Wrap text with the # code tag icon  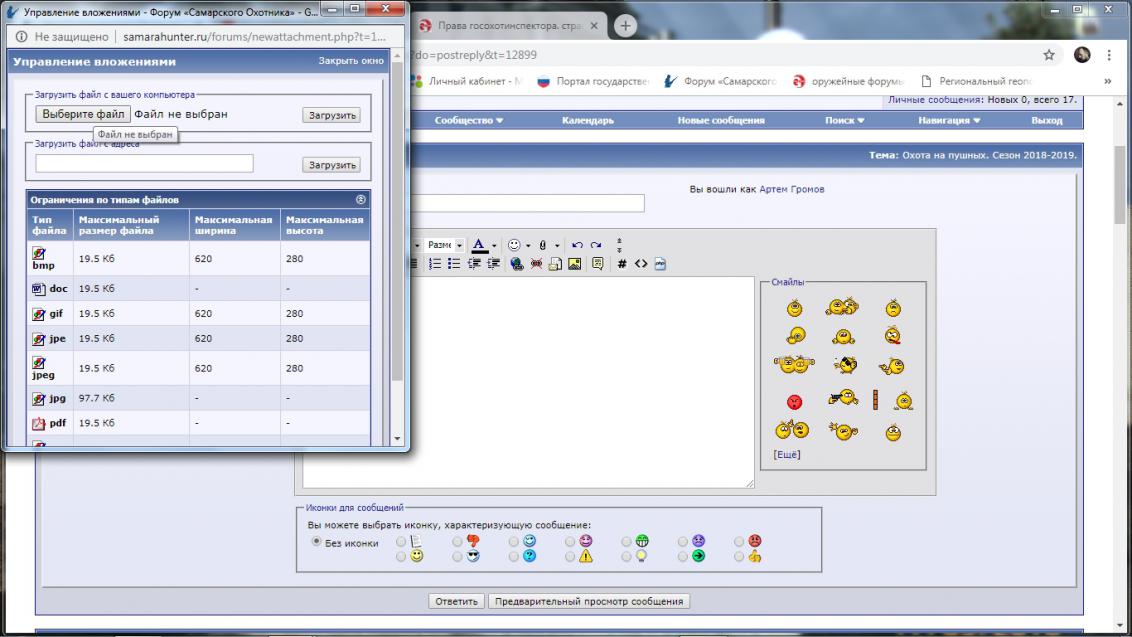click(x=621, y=264)
